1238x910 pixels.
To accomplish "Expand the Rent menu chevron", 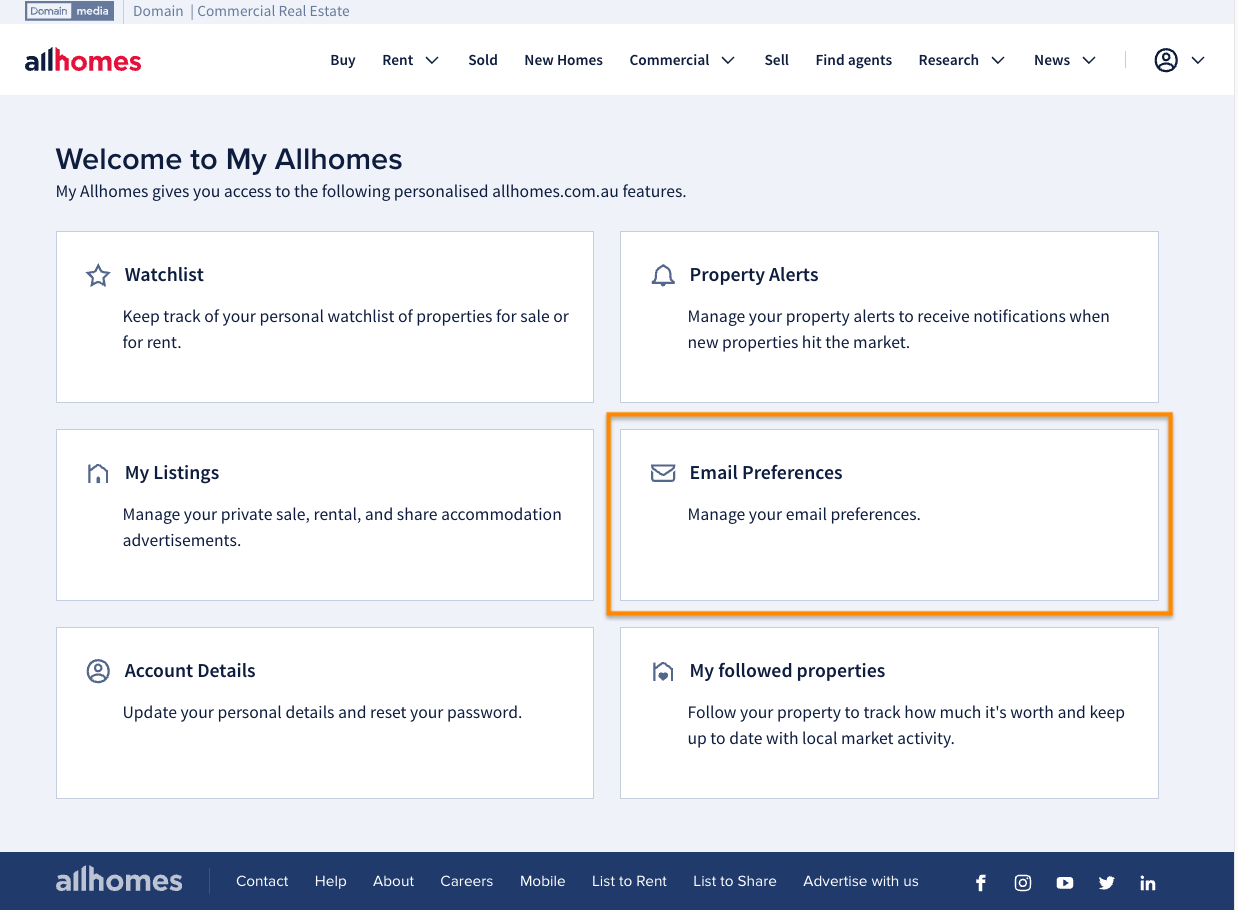I will pos(432,60).
